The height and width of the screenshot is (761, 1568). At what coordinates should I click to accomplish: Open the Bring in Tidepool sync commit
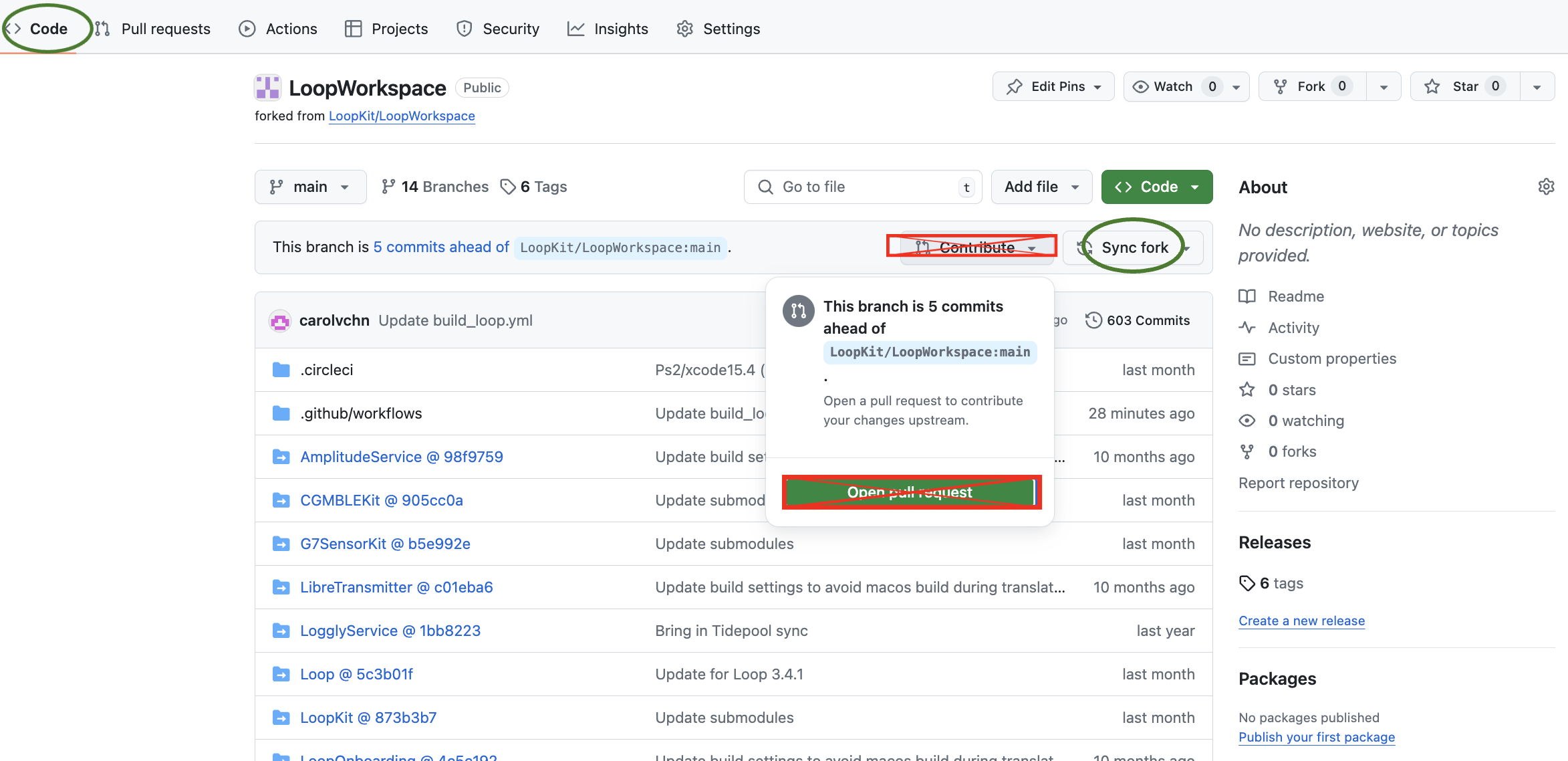tap(731, 631)
